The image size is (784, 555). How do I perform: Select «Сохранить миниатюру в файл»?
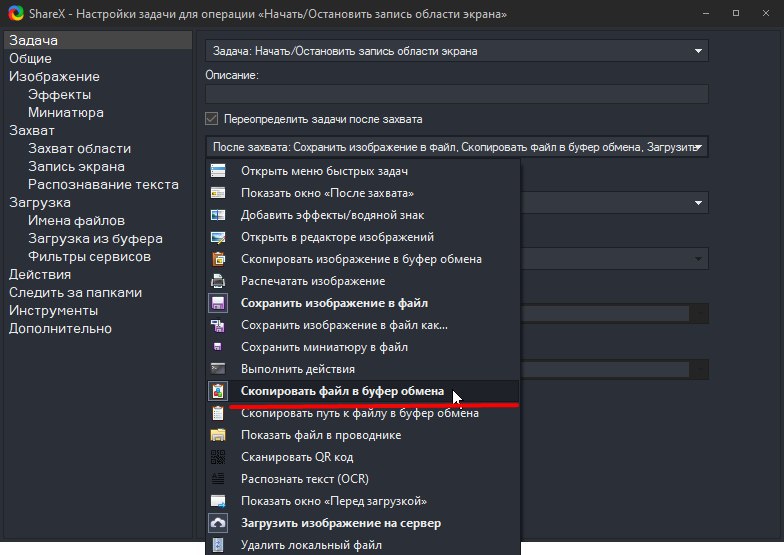(363, 346)
